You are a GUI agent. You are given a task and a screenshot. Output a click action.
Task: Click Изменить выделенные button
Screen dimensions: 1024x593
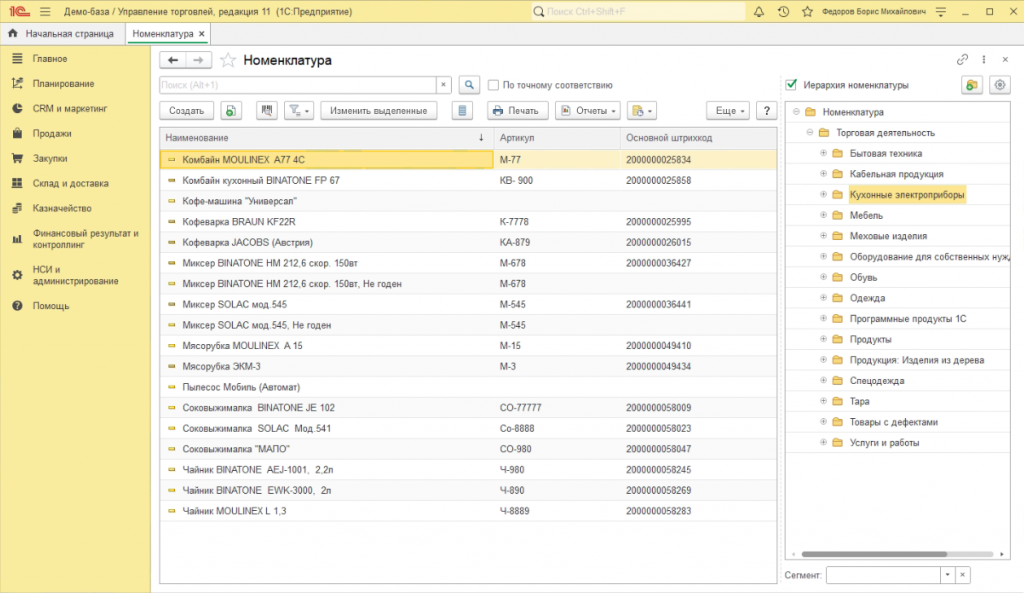[379, 111]
